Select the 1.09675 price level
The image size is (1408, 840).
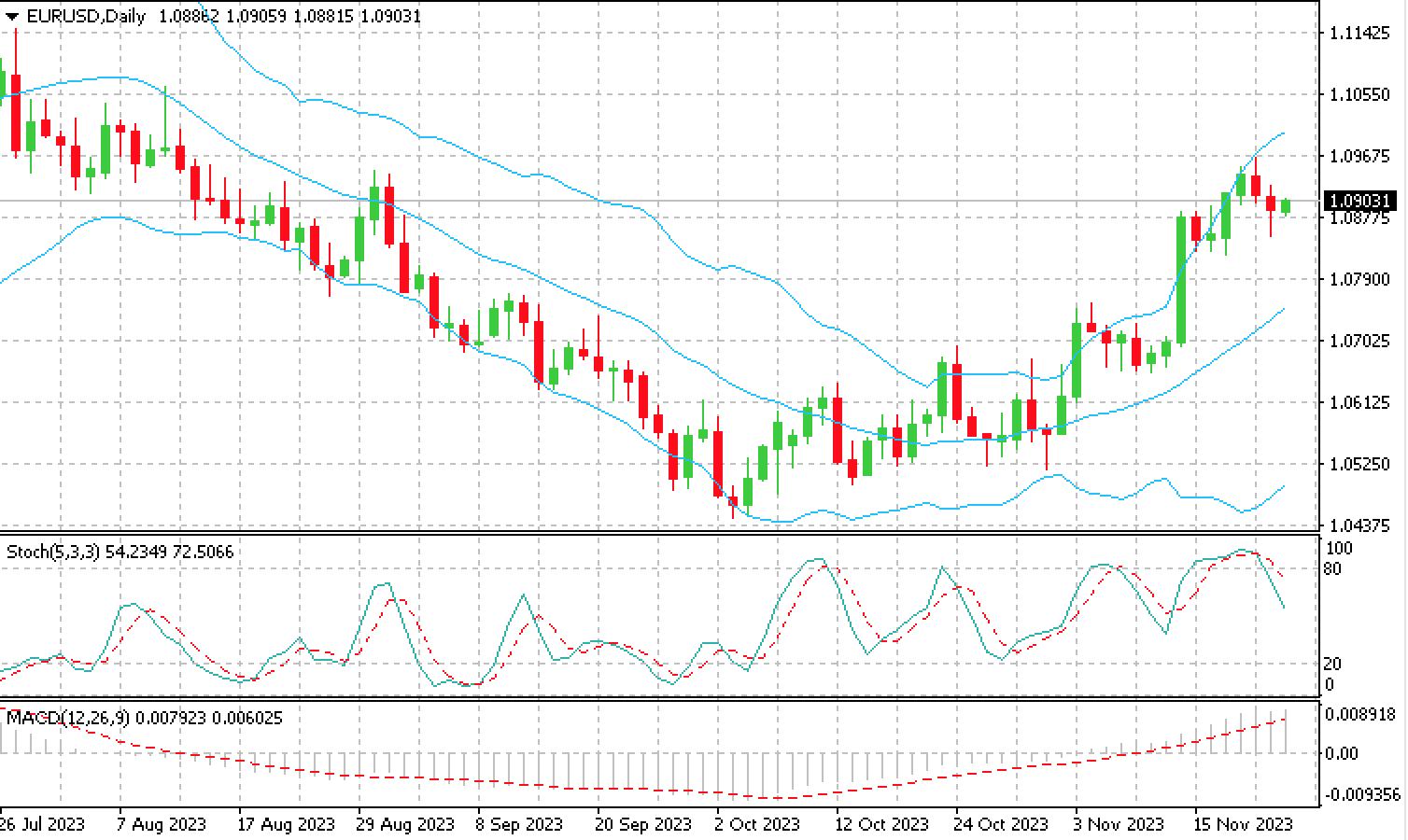pyautogui.click(x=1359, y=156)
